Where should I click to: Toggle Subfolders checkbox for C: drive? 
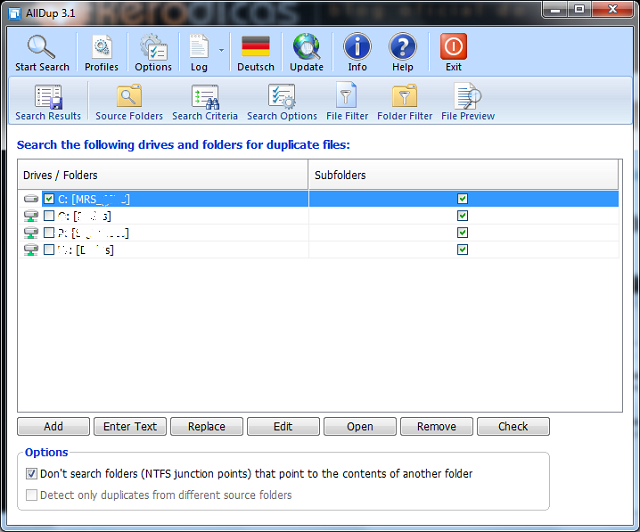point(462,199)
